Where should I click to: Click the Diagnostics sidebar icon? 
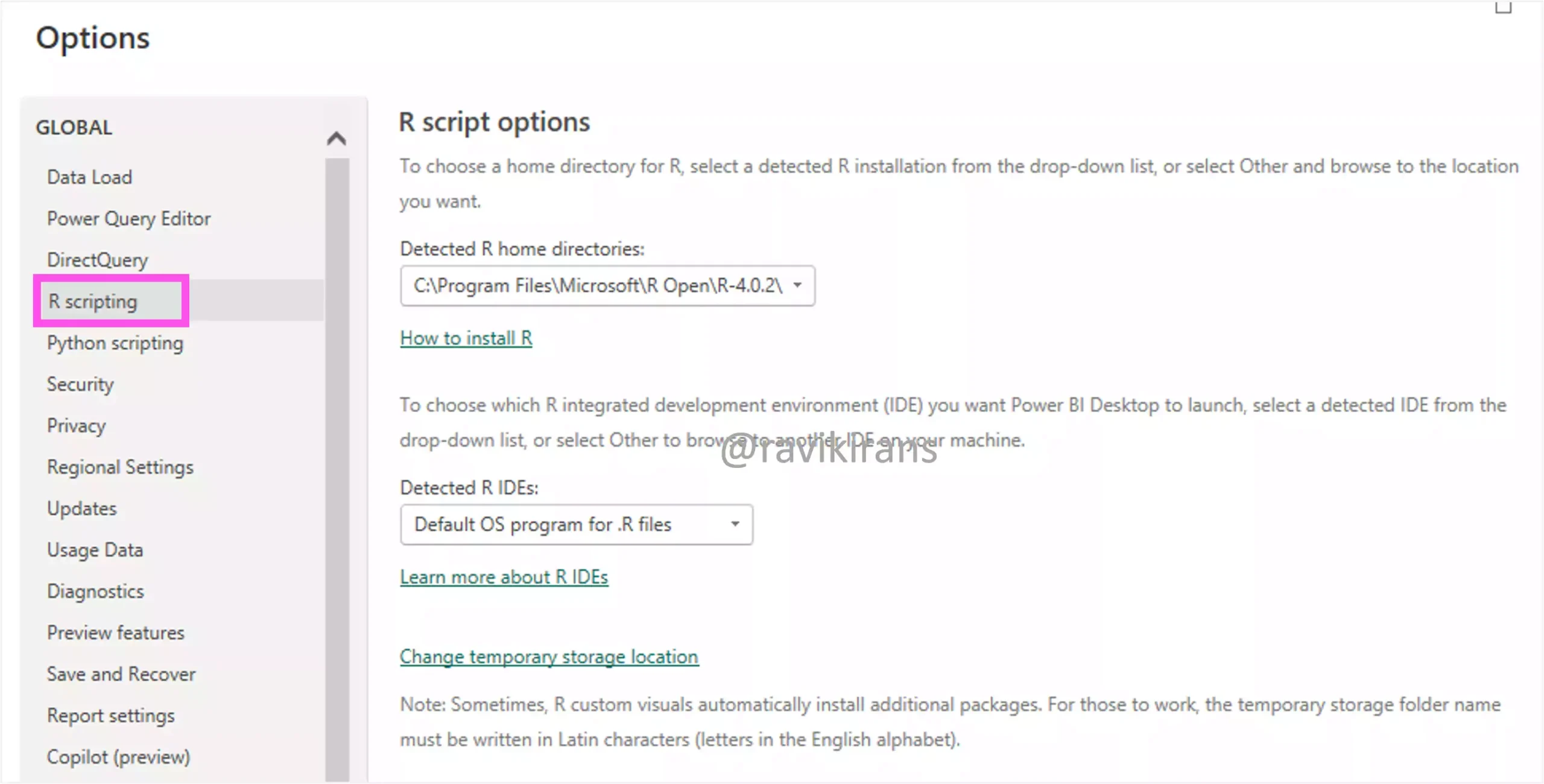(x=95, y=591)
